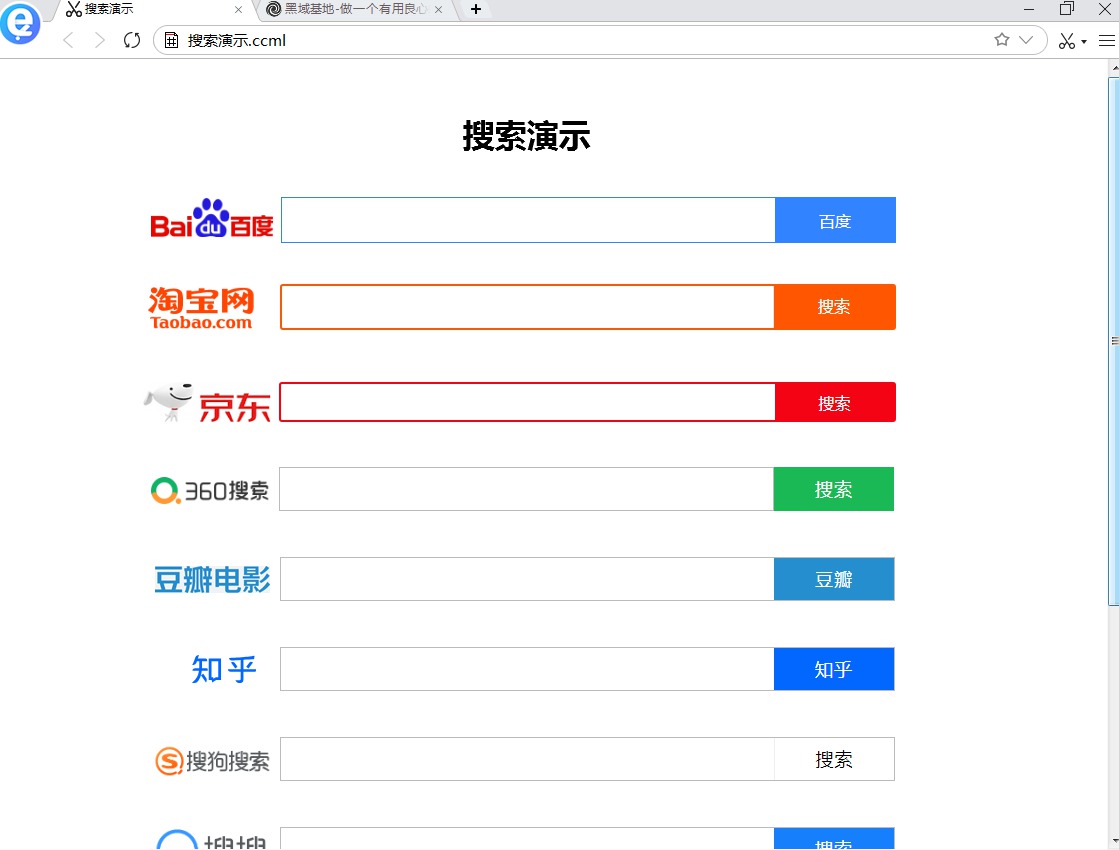This screenshot has width=1119, height=850.
Task: Click the 搜狗搜索 logo
Action: pos(213,761)
